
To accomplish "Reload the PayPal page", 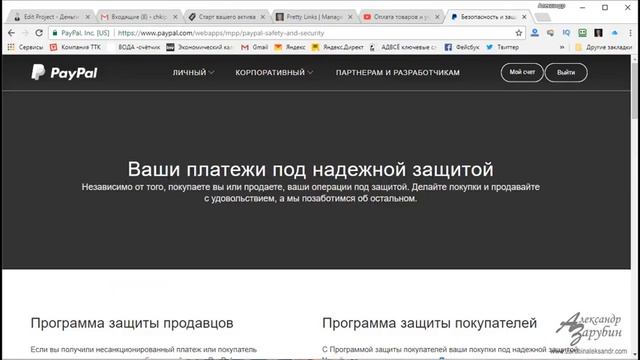I will click(39, 33).
